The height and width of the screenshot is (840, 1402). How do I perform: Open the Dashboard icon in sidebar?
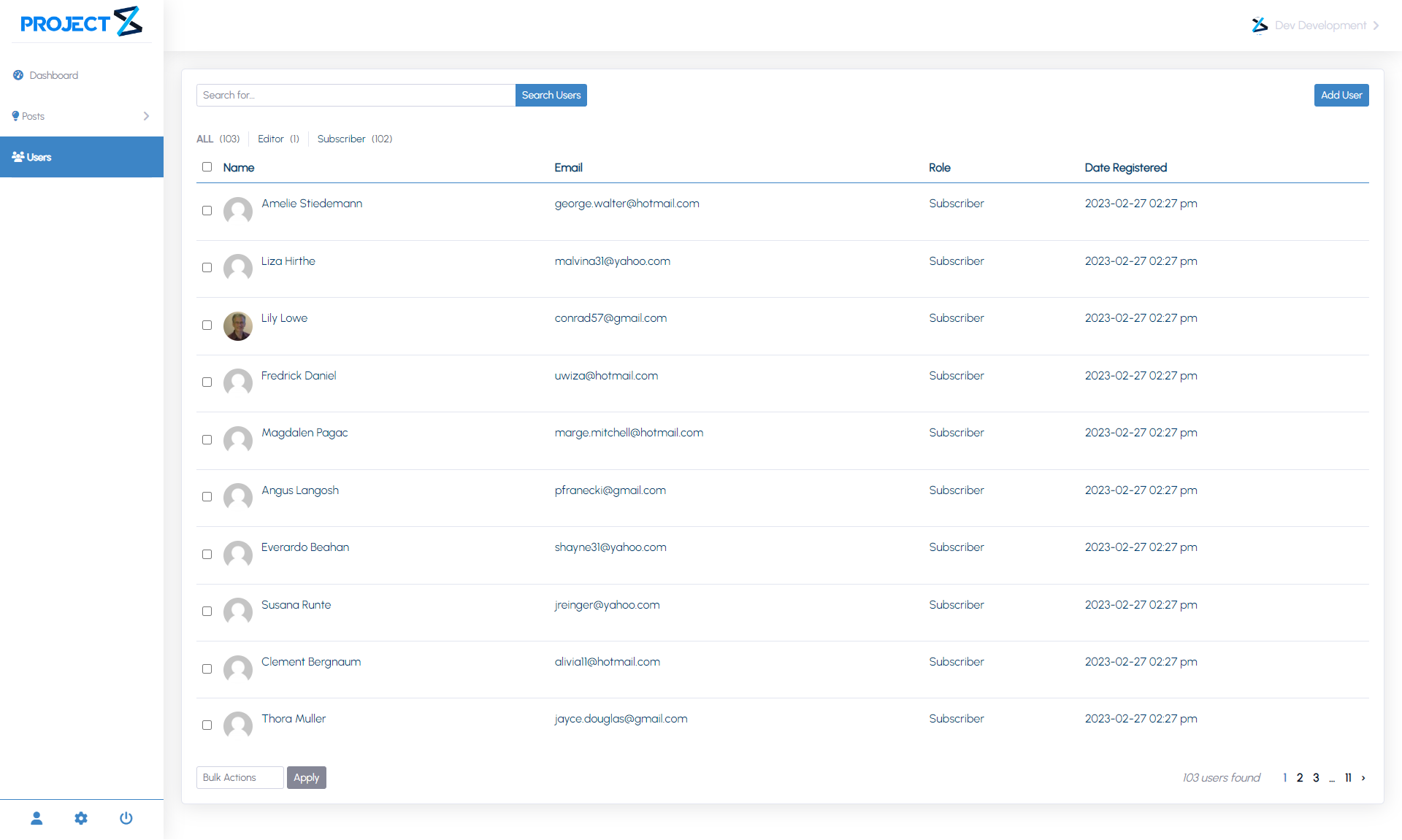18,75
